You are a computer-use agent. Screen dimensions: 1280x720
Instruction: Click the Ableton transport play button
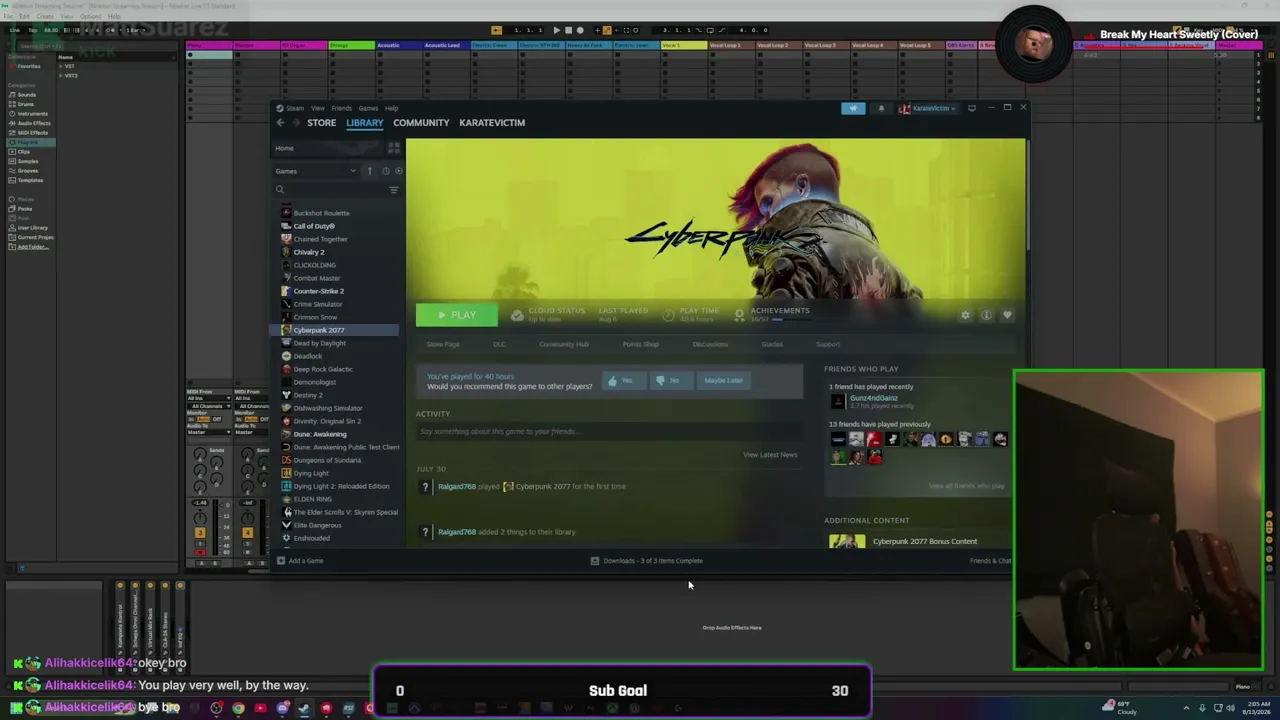point(556,30)
